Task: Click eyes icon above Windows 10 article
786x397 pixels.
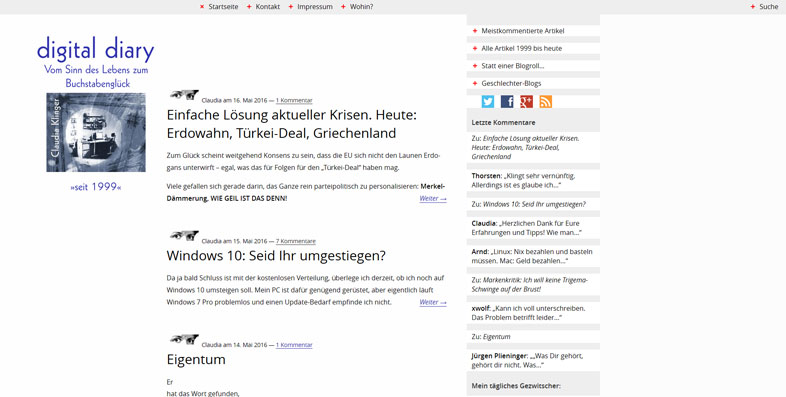Action: [x=184, y=236]
